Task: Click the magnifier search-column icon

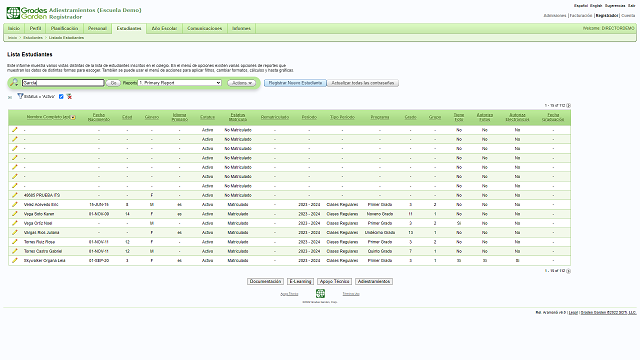Action: 14,82
